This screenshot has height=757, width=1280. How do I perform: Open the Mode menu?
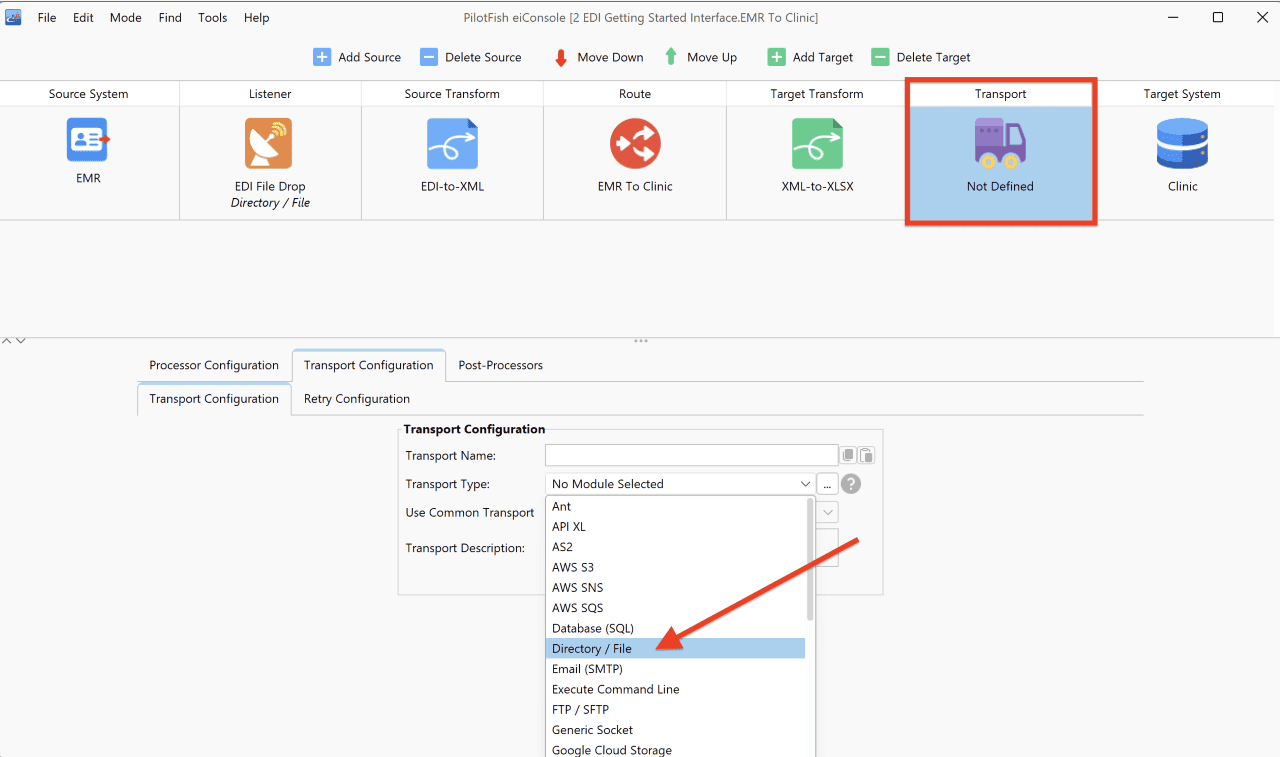coord(125,18)
